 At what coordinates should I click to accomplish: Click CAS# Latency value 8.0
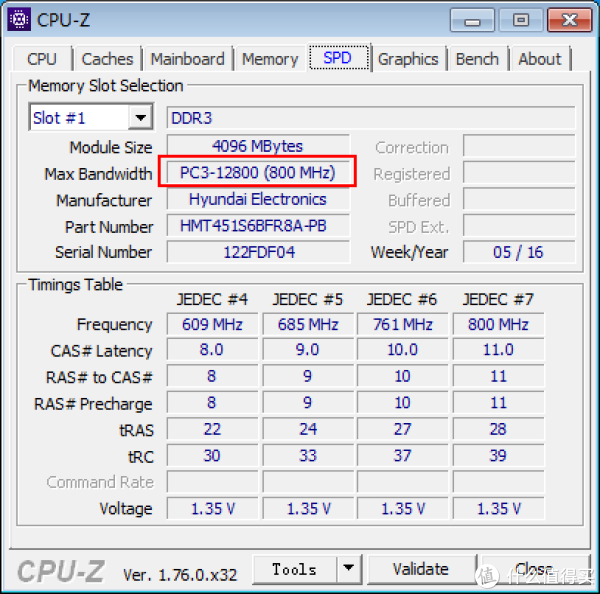click(x=212, y=349)
